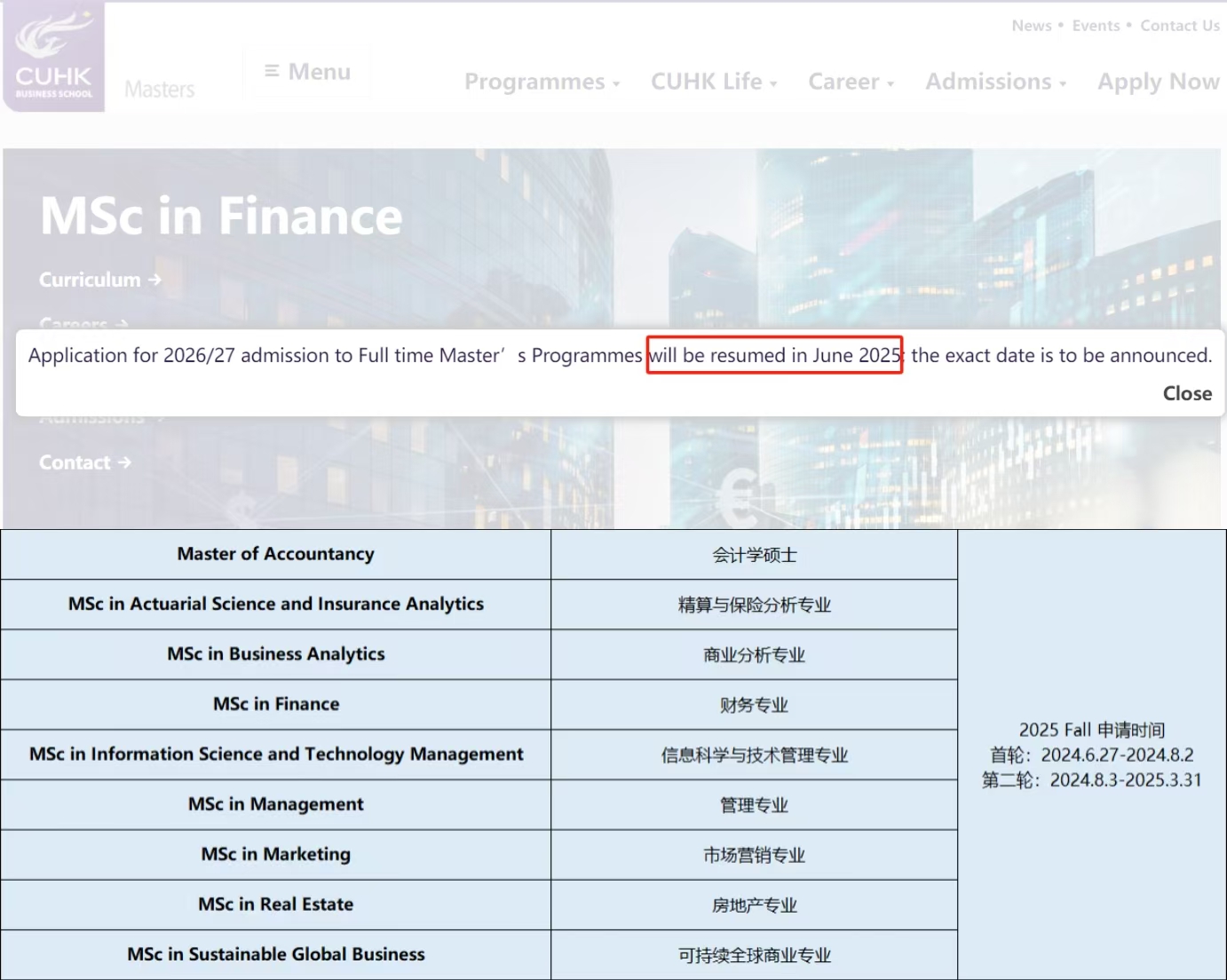Click the MSc in Finance page heading
The height and width of the screenshot is (980, 1227).
pos(221,216)
